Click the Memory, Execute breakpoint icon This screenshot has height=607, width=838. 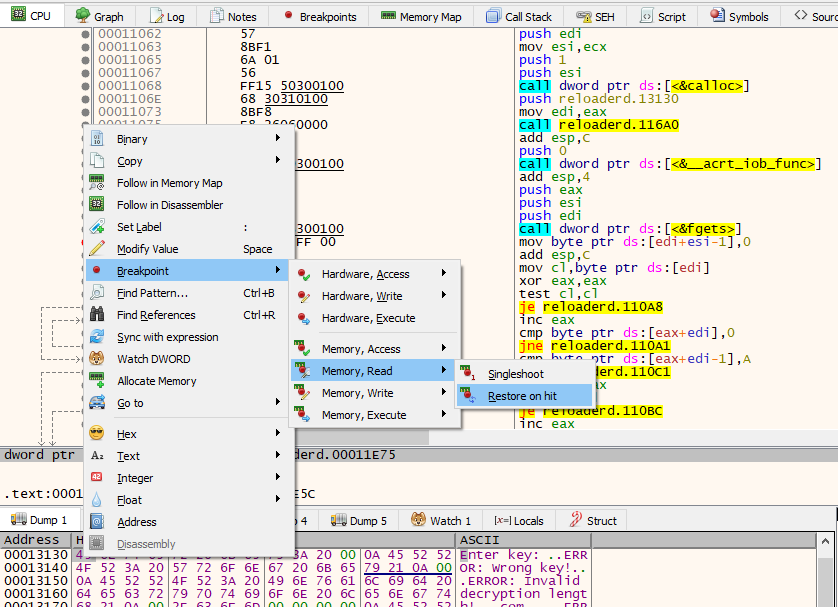click(302, 415)
